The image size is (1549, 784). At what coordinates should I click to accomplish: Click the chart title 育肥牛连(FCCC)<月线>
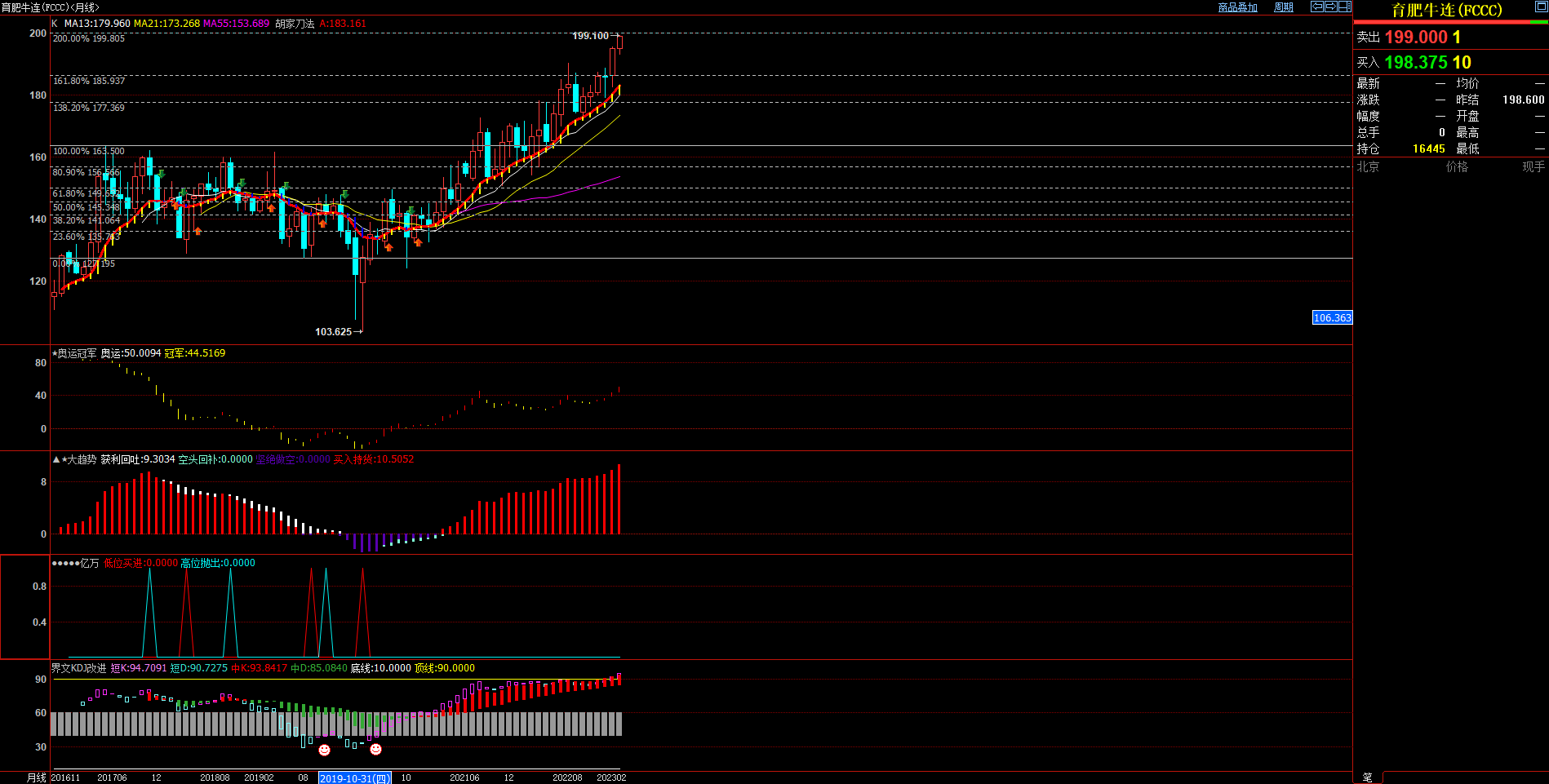tap(50, 7)
